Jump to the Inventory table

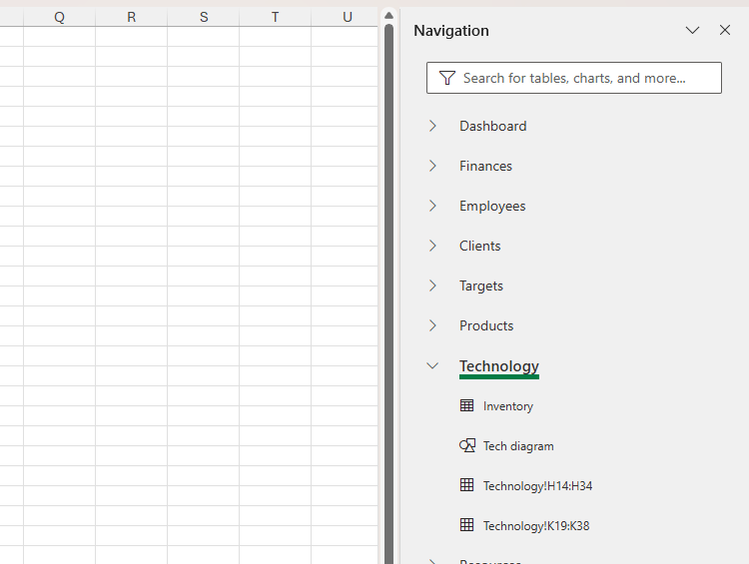508,406
